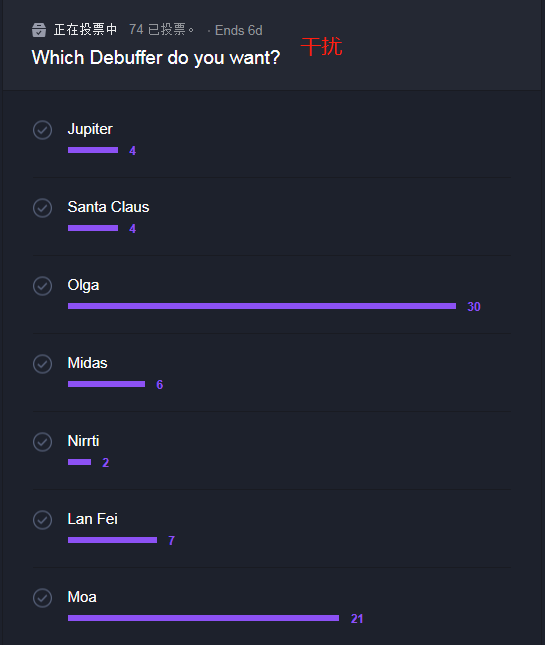Click the Ends 6d label
Image resolution: width=545 pixels, height=645 pixels.
pos(239,30)
